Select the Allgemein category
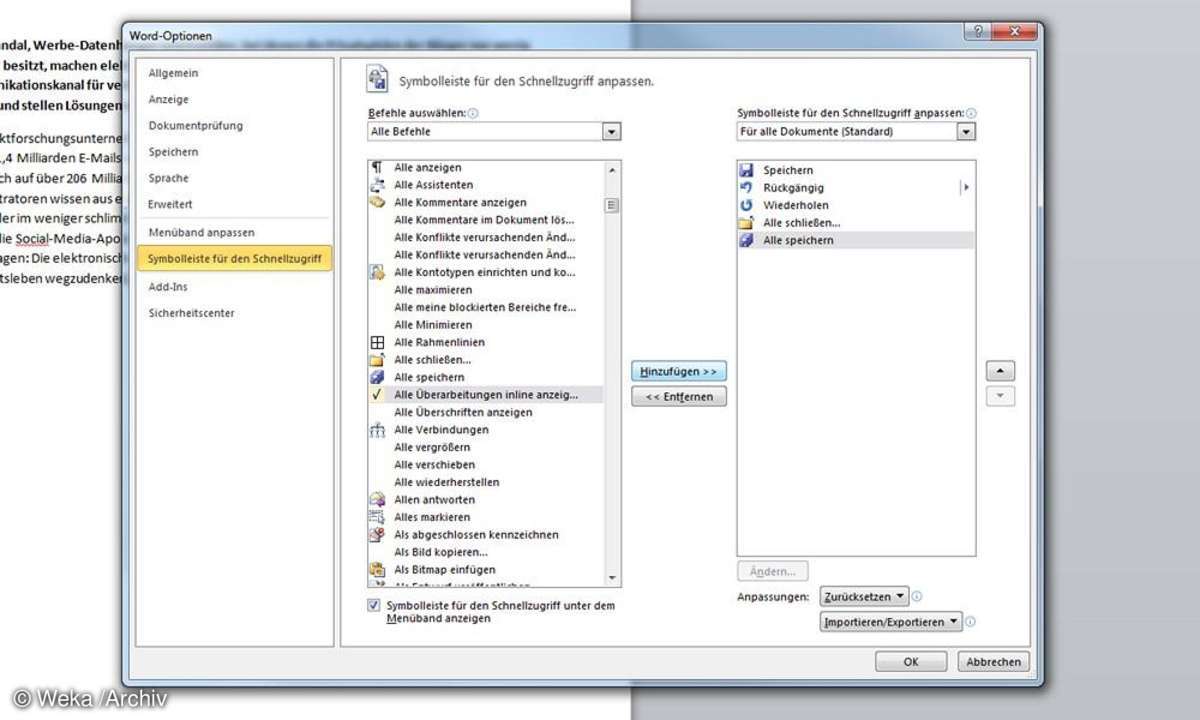 click(x=173, y=73)
